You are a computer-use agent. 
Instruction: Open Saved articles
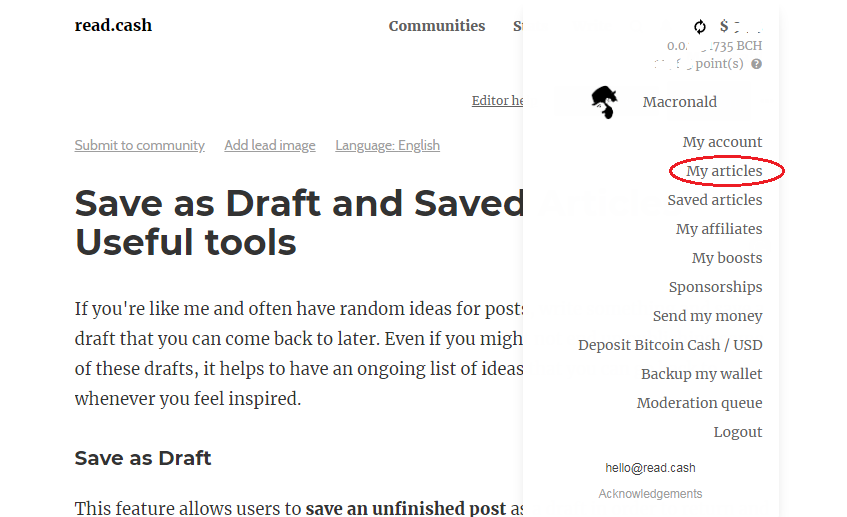click(715, 200)
